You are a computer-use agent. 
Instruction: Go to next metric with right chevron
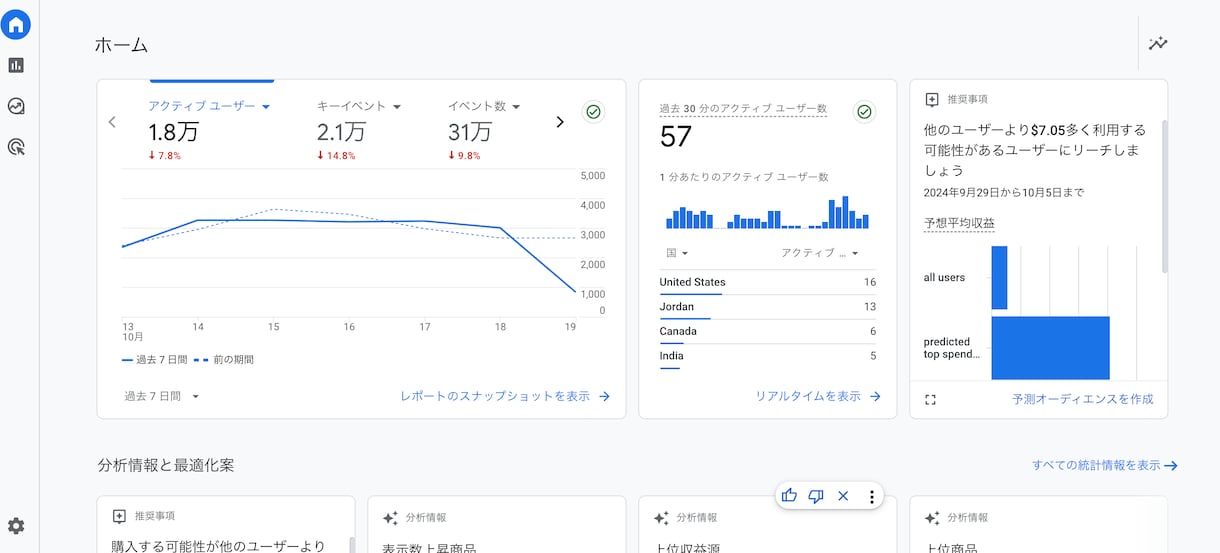(x=560, y=122)
